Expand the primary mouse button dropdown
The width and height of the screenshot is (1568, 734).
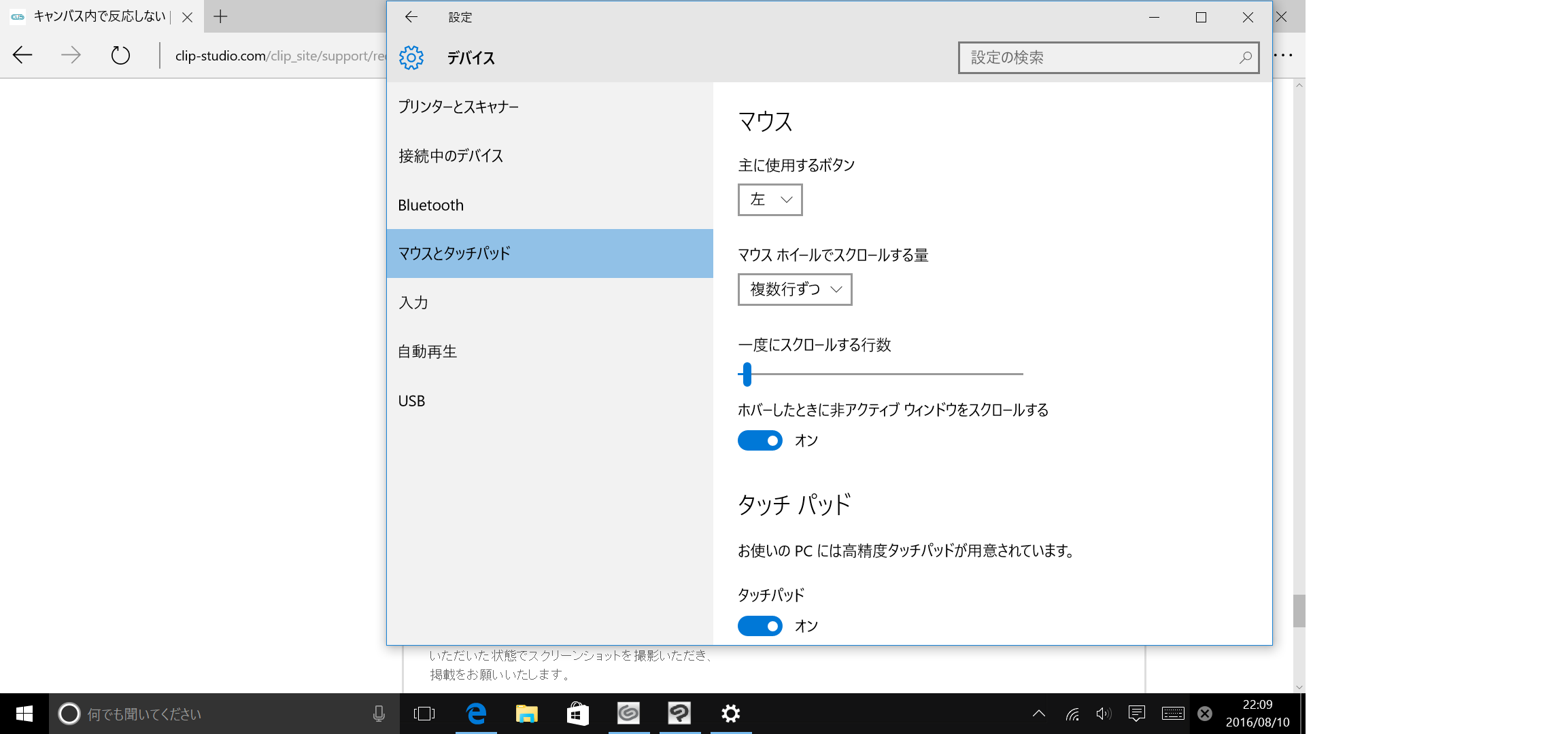pyautogui.click(x=770, y=200)
